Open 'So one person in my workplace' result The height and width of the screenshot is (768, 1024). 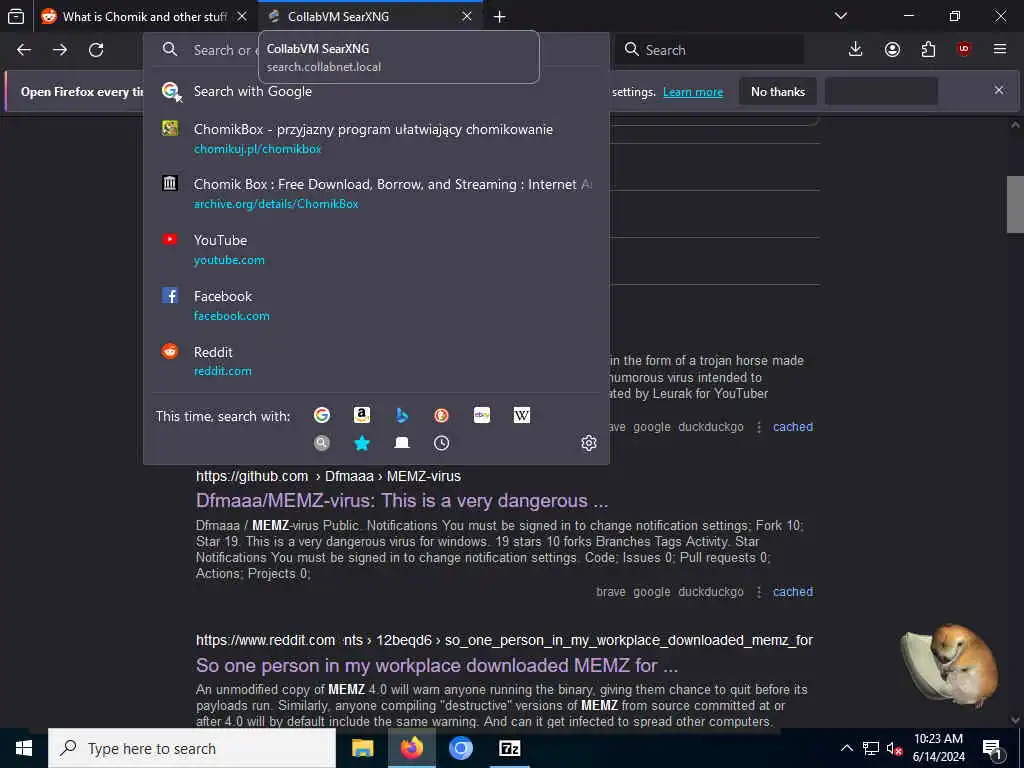click(437, 665)
